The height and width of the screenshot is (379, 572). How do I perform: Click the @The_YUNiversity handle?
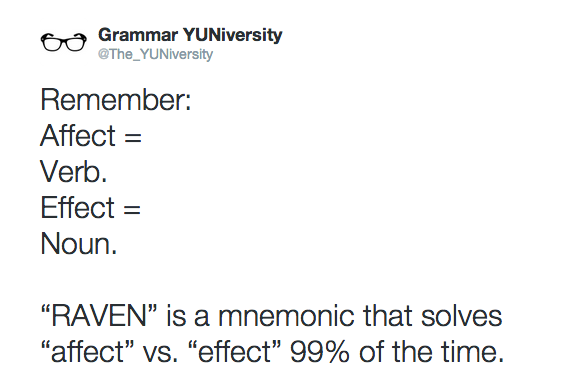click(x=155, y=54)
